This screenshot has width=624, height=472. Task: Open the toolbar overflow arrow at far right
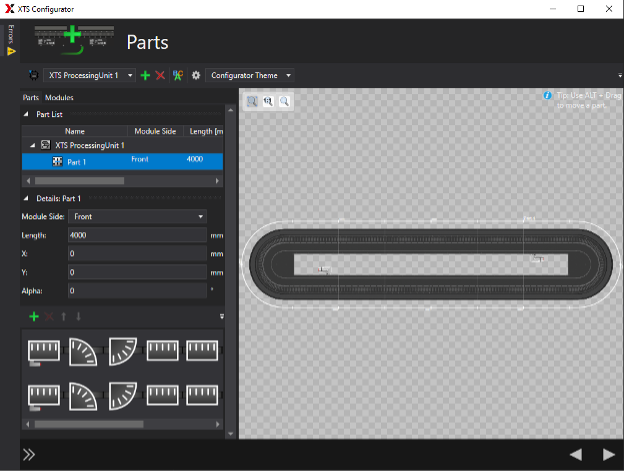point(620,75)
